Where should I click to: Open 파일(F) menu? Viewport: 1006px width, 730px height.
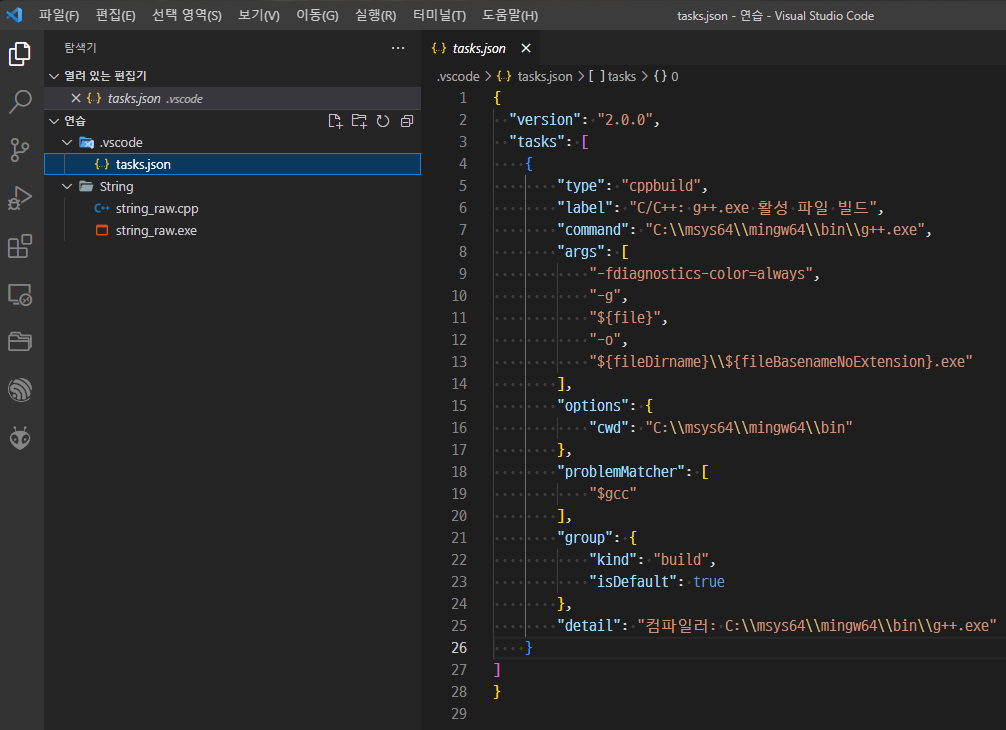59,15
